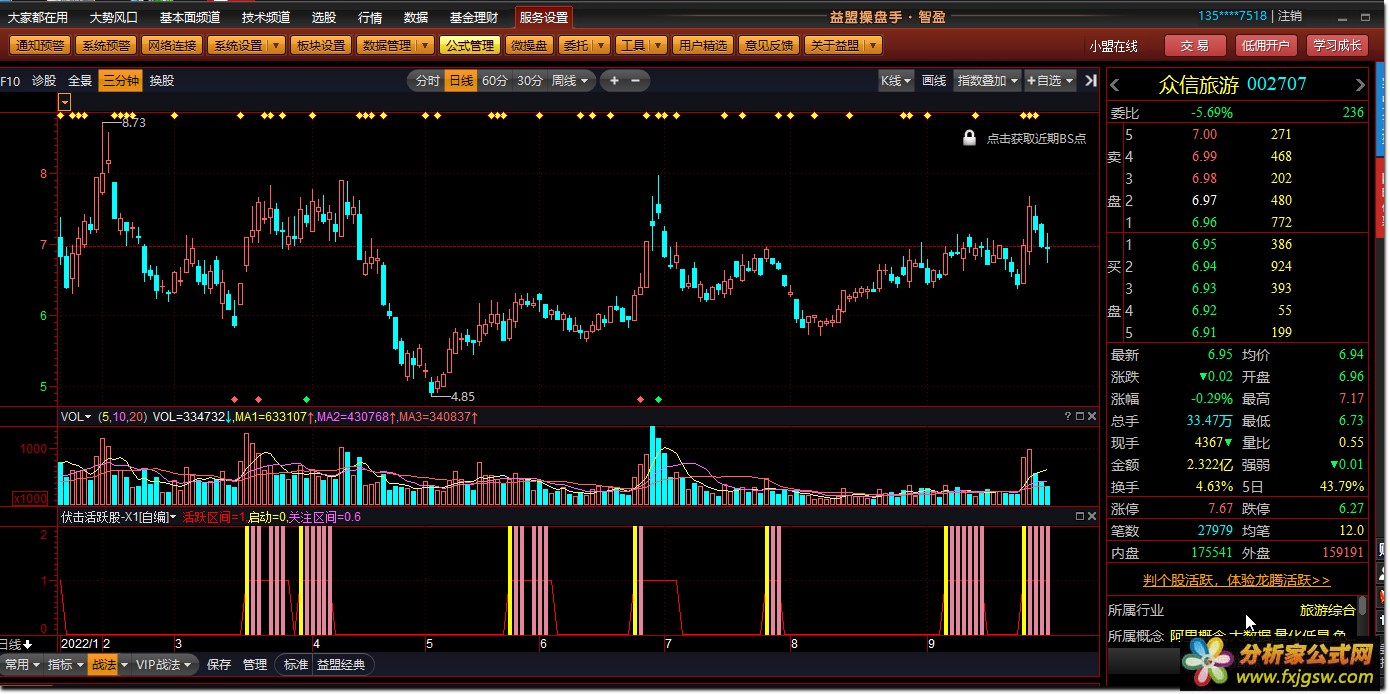
Task: Open the 基金理财 menu
Action: click(474, 17)
